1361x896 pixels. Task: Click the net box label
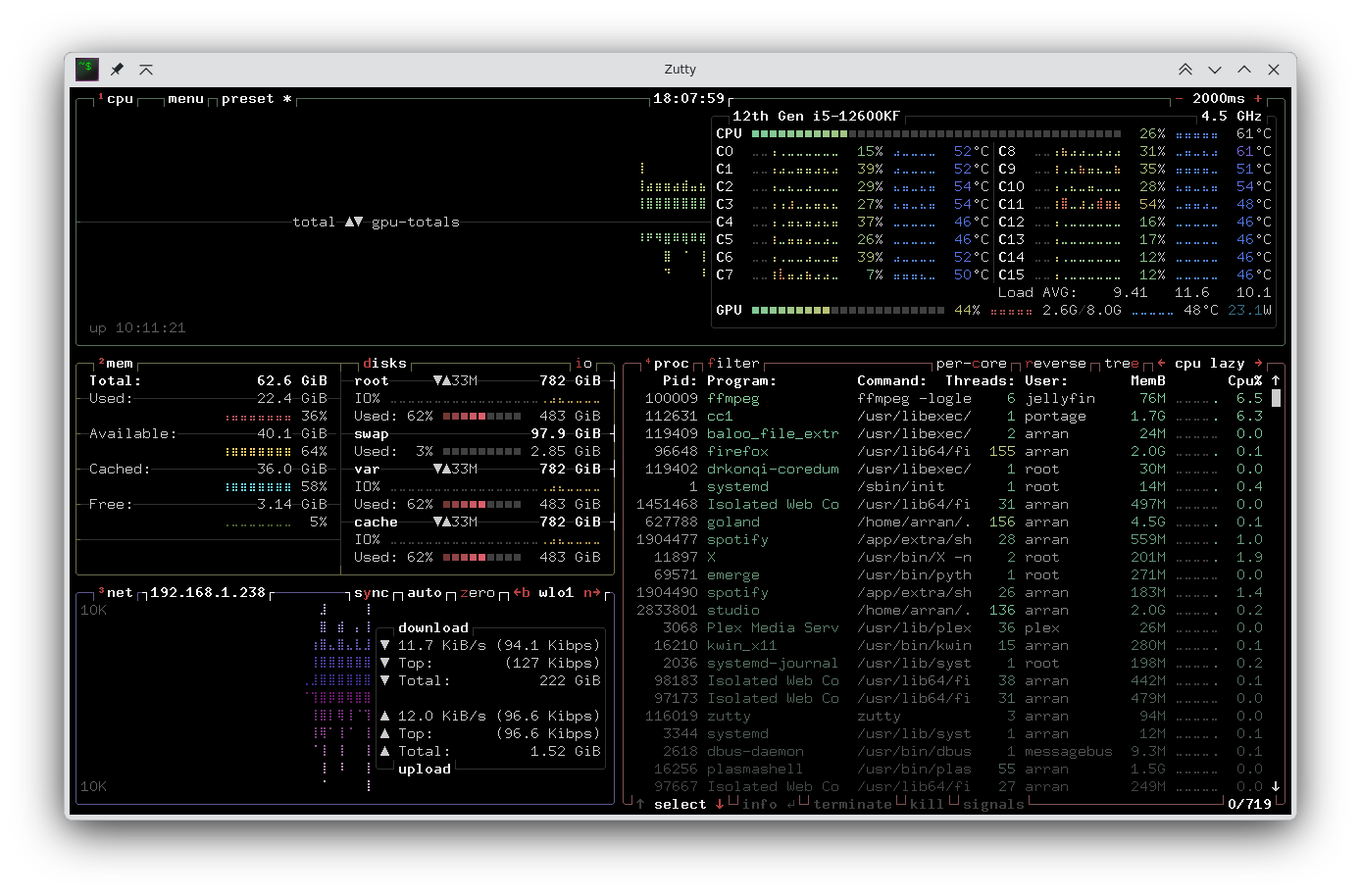(x=120, y=592)
